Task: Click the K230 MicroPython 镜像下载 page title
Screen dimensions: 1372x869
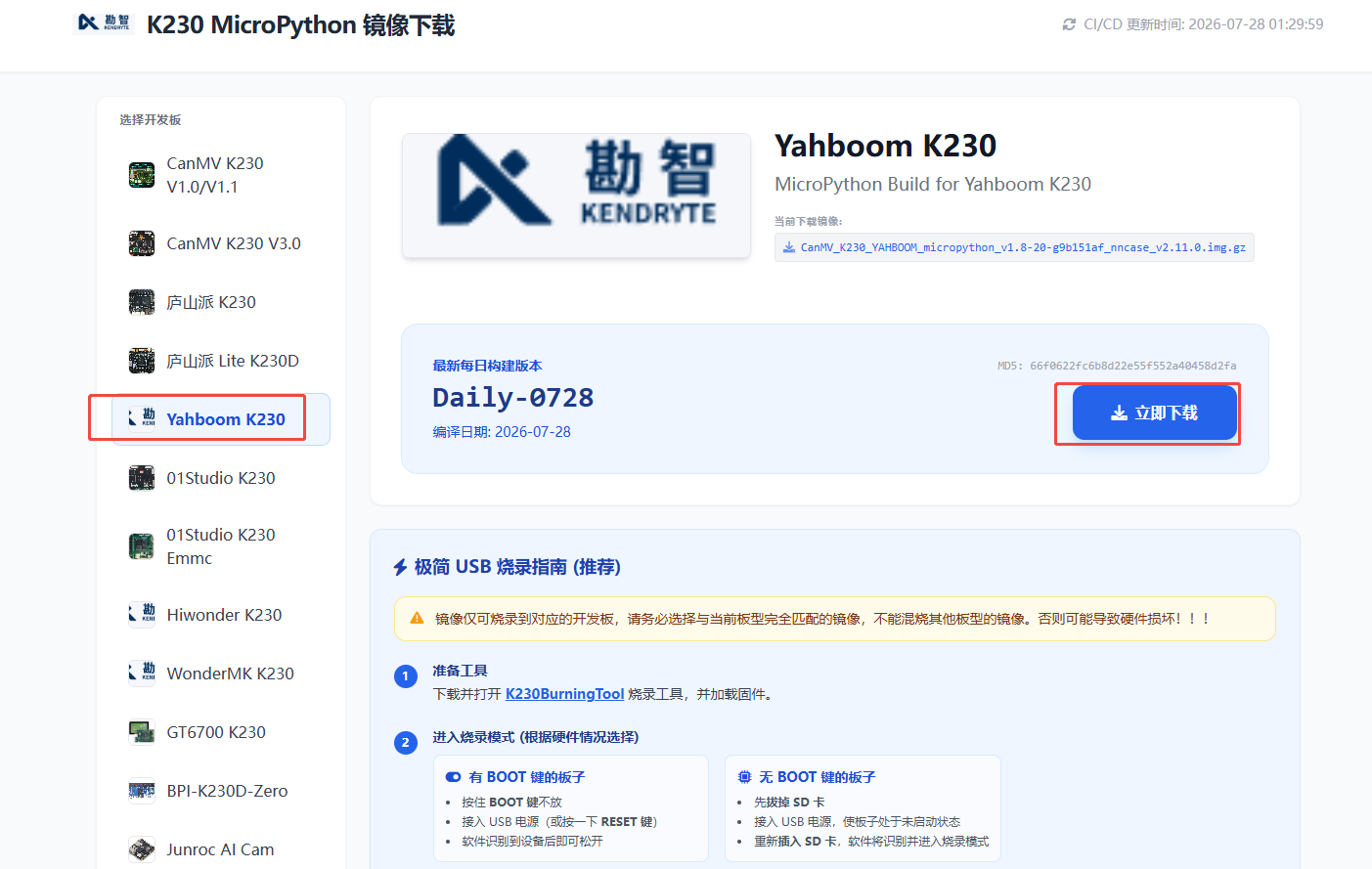Action: 301,24
